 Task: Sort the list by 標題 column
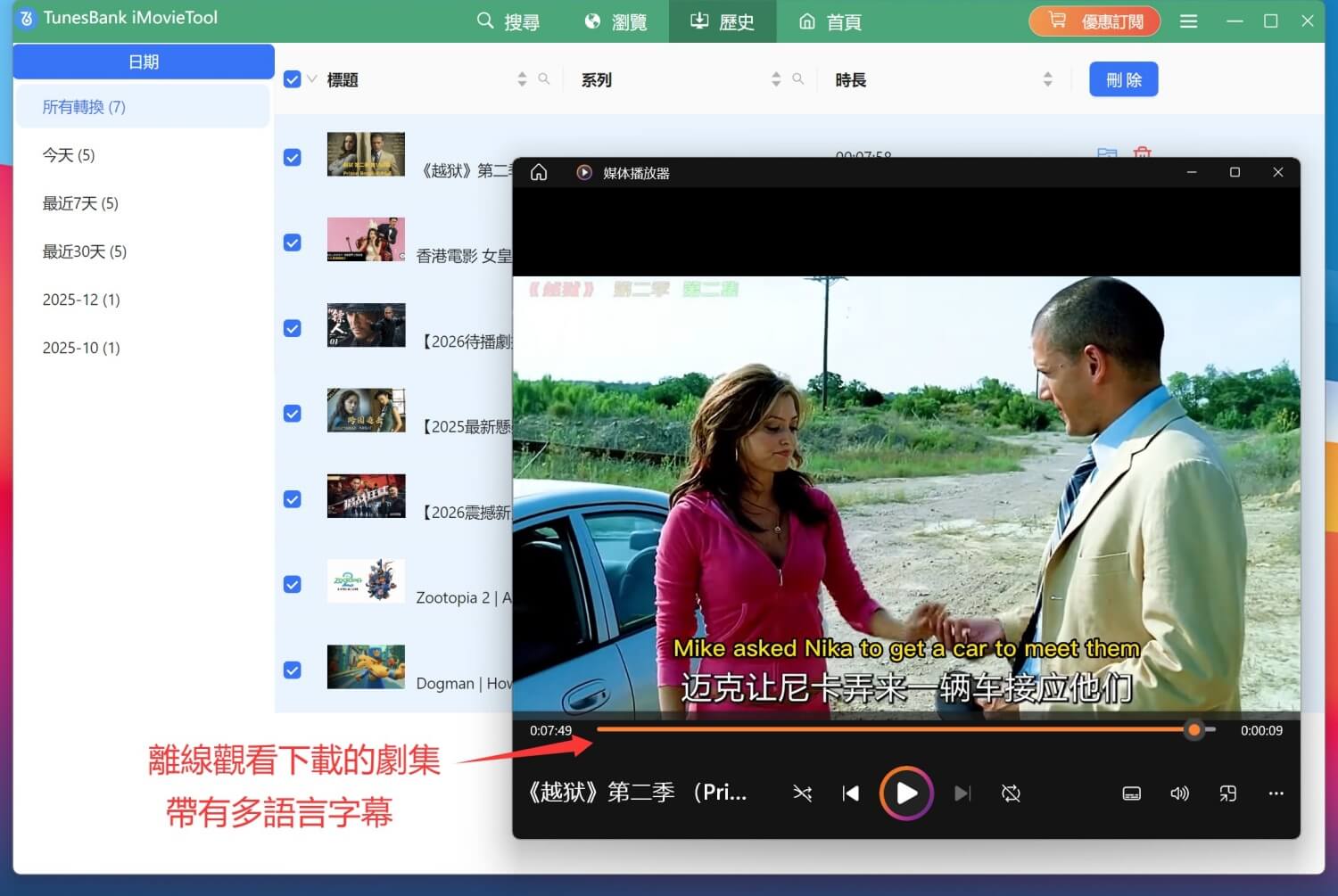[x=523, y=78]
